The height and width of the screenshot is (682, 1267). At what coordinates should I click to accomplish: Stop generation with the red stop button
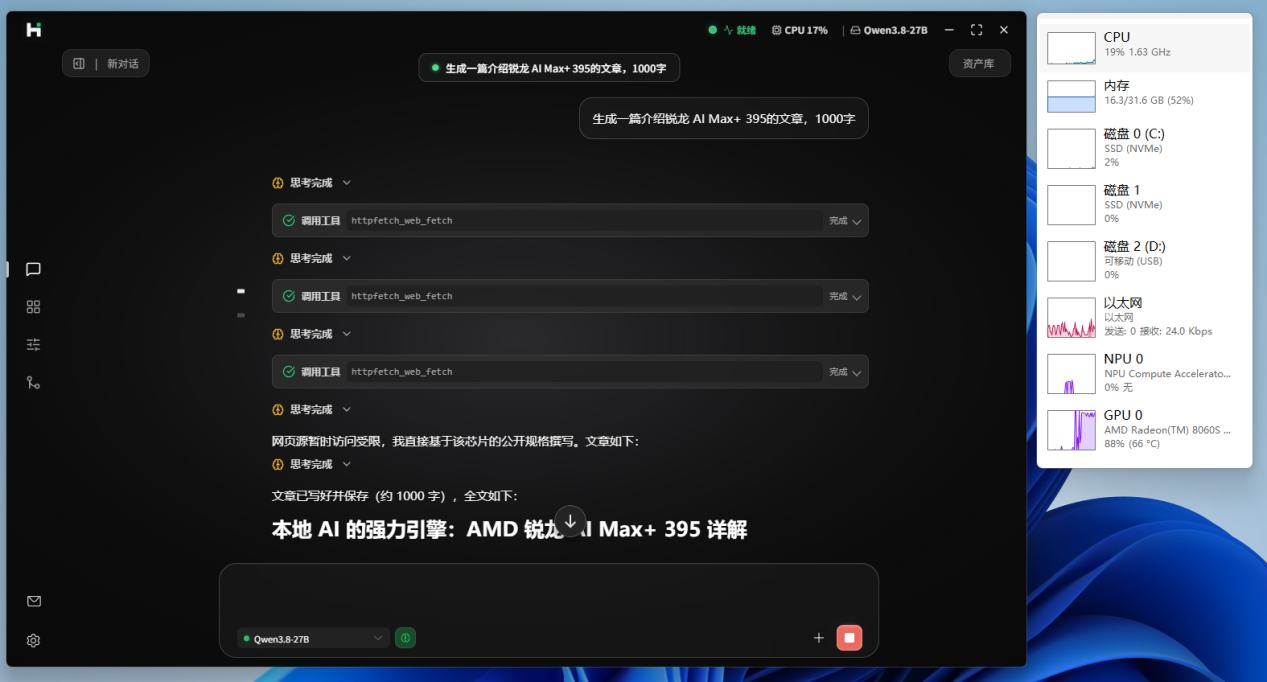pos(849,638)
